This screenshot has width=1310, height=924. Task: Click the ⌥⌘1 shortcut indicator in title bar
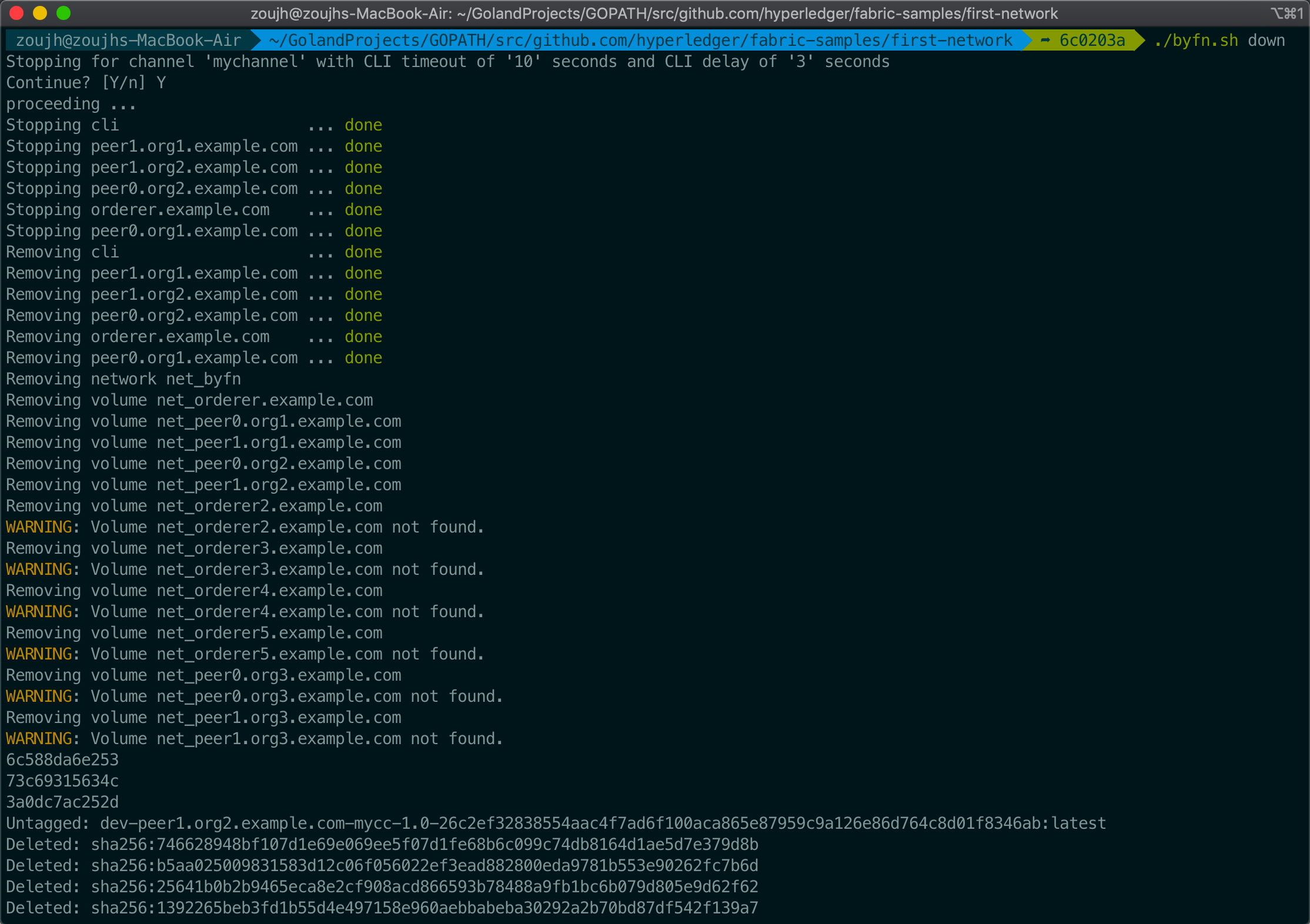click(x=1286, y=13)
